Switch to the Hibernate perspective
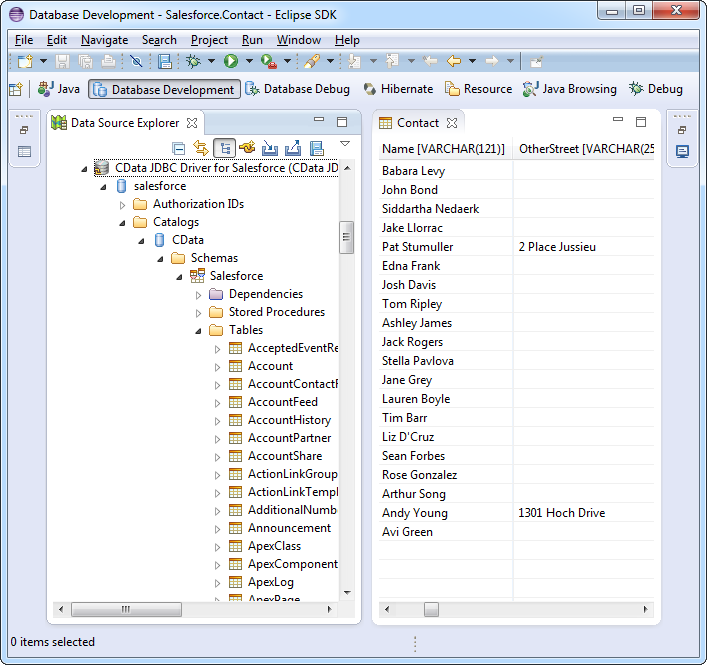The image size is (707, 665). [x=397, y=89]
